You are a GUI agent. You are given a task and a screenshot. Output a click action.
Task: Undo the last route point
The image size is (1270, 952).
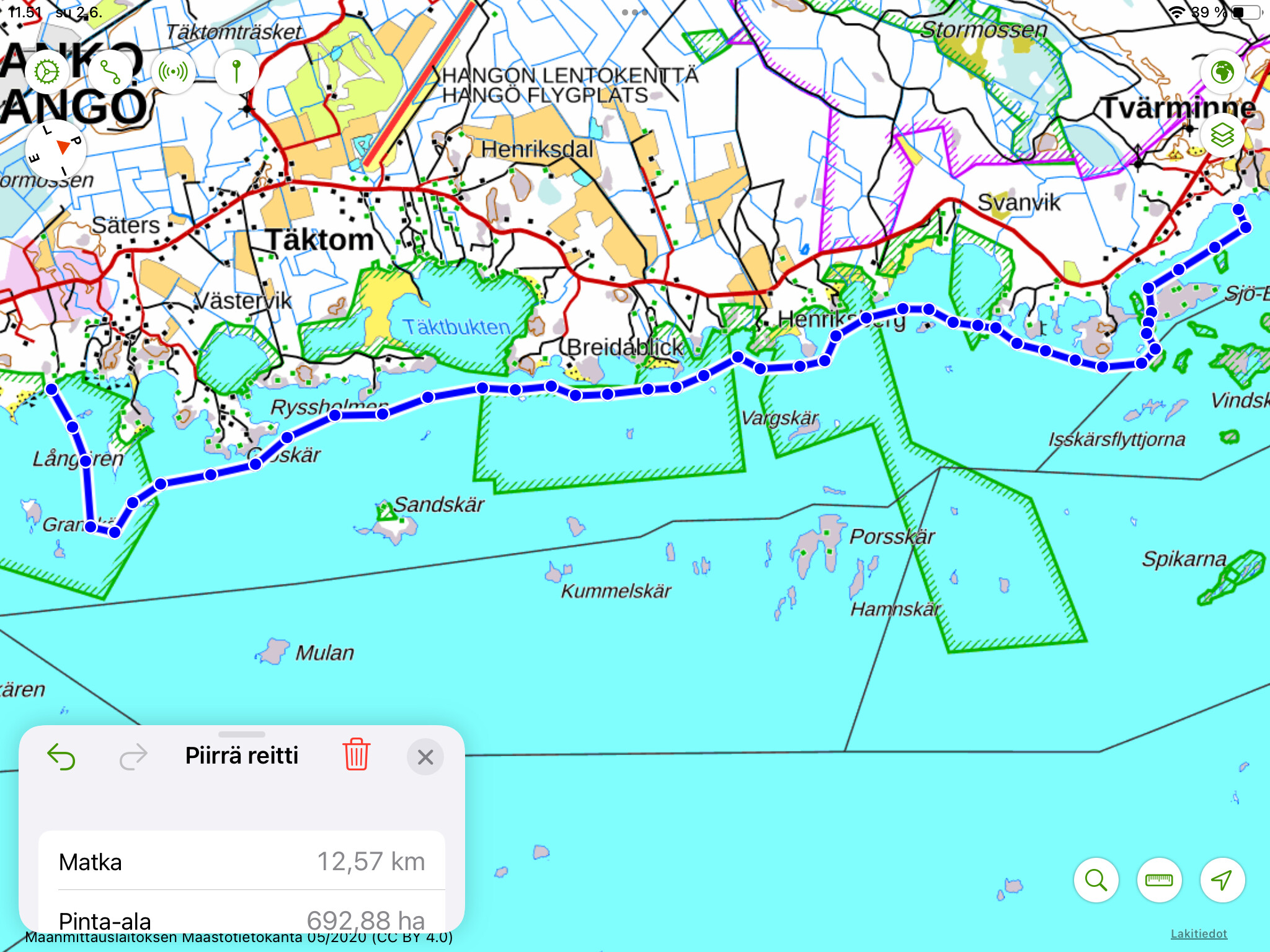pyautogui.click(x=61, y=757)
